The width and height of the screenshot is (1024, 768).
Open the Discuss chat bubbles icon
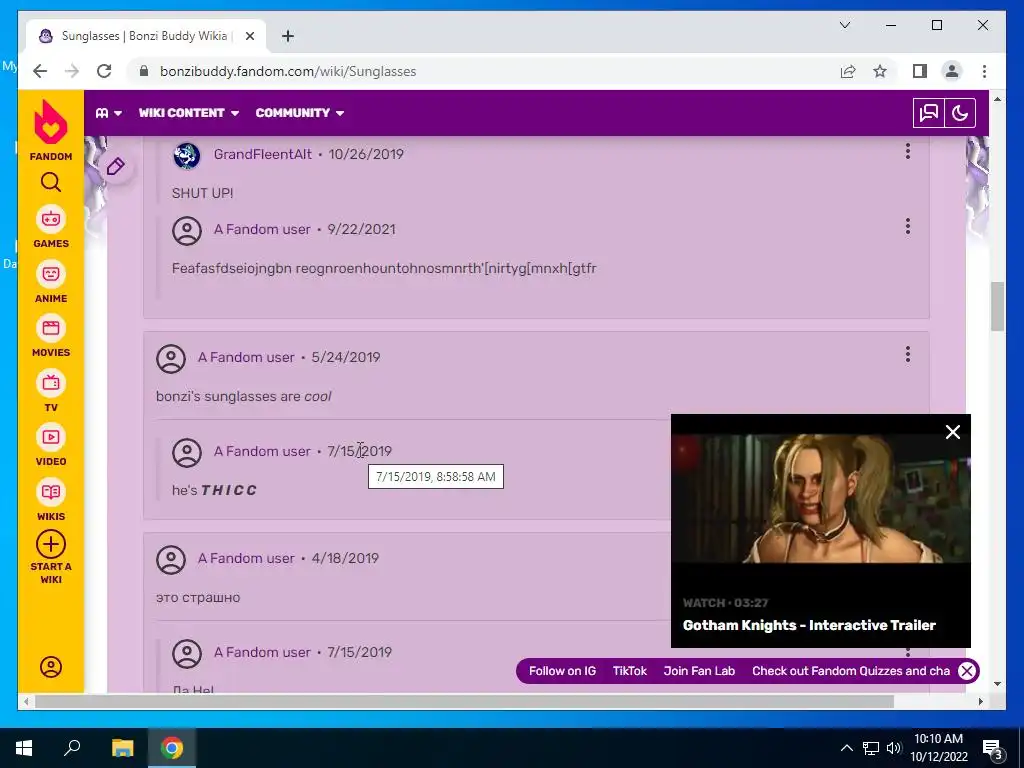[929, 113]
